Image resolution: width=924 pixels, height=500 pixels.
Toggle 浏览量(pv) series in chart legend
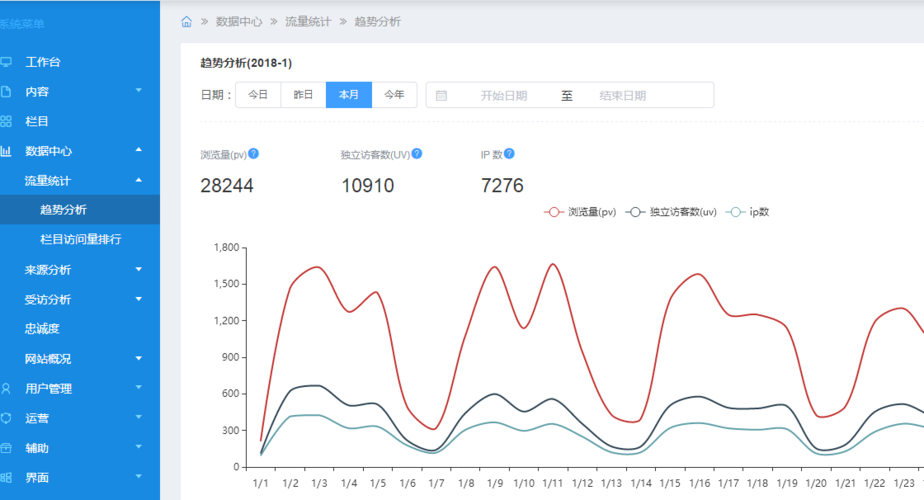580,212
